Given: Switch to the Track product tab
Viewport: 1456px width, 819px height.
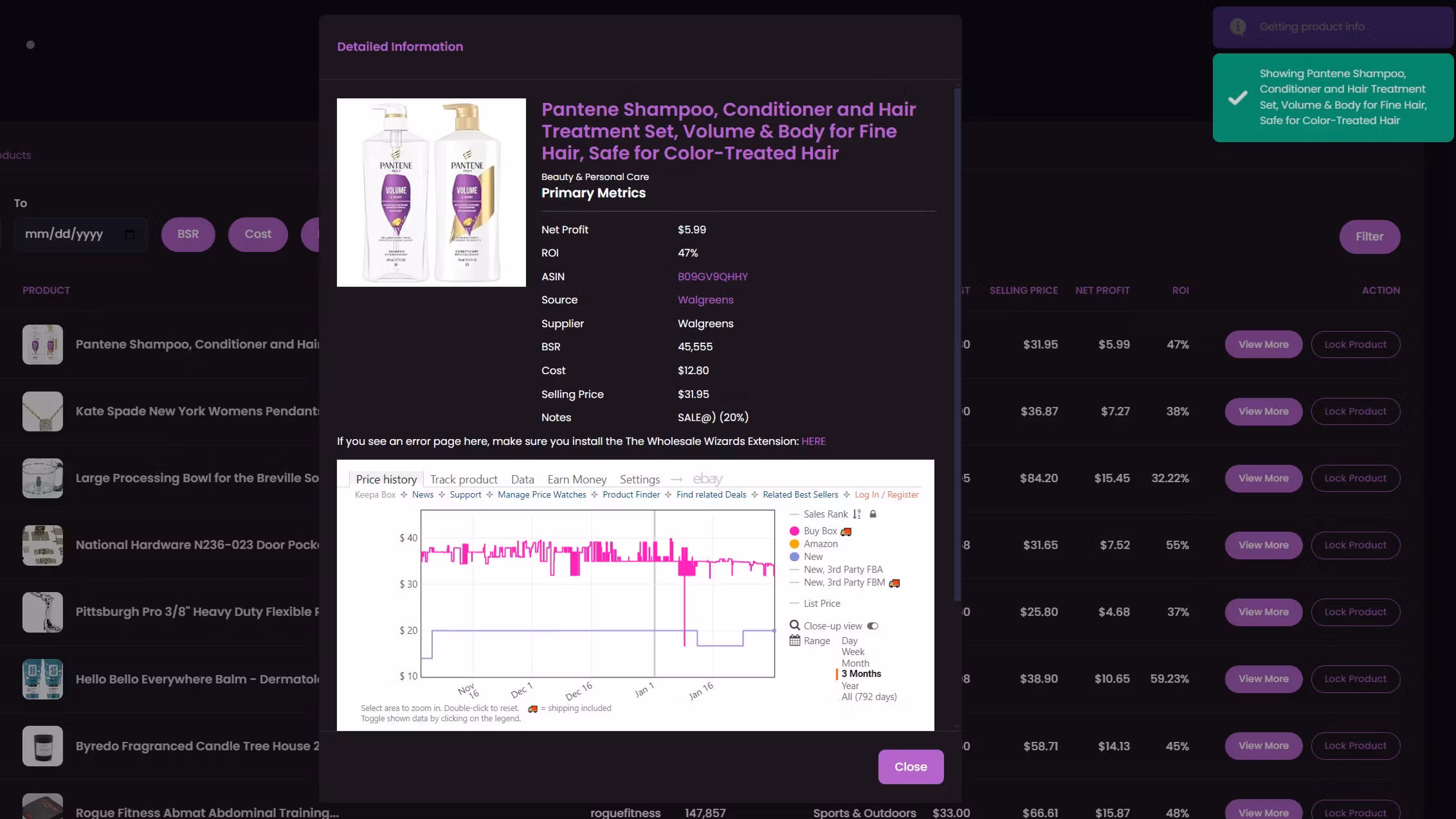Looking at the screenshot, I should pyautogui.click(x=464, y=479).
